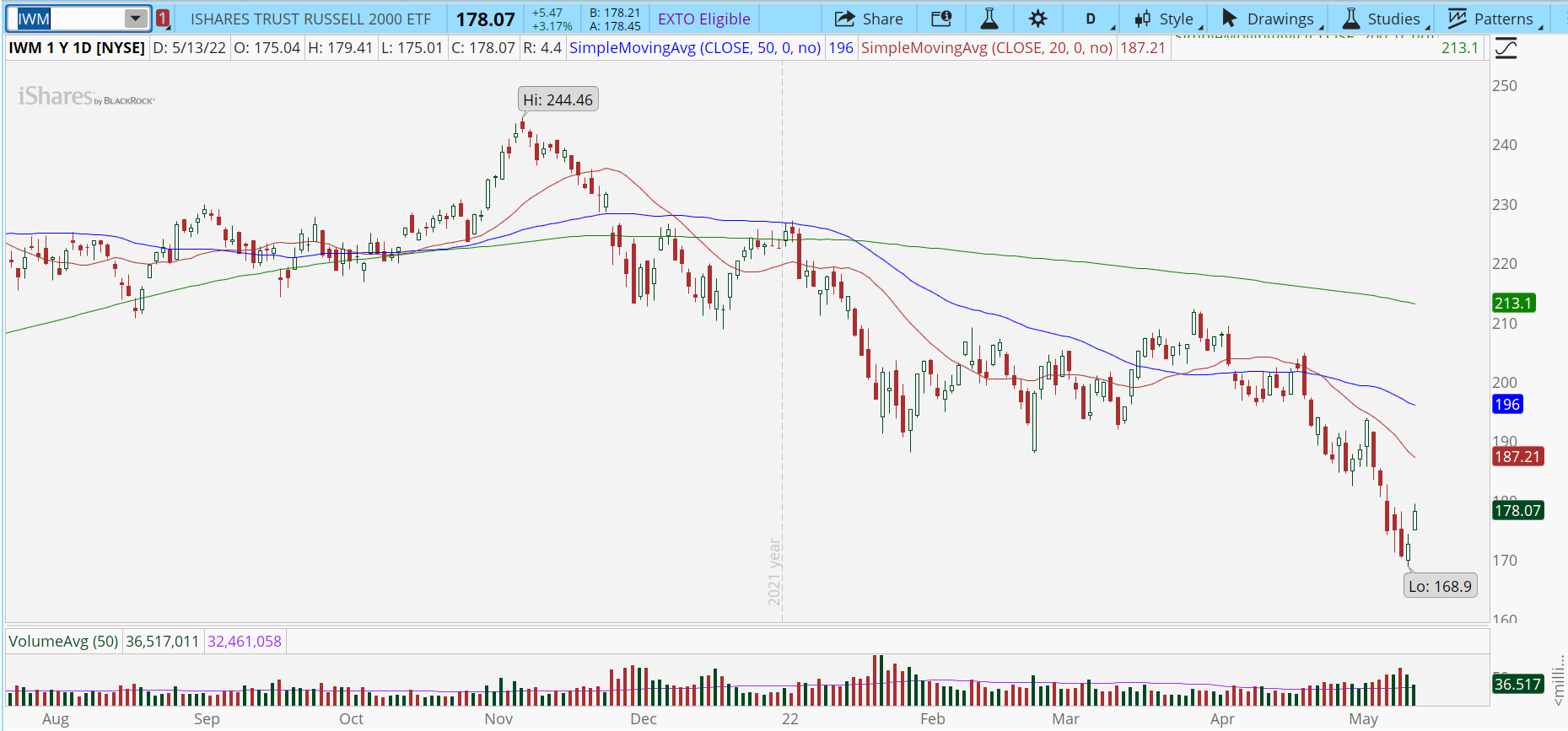The image size is (1568, 731).
Task: Click the C: 178.07 close value
Action: pos(483,48)
